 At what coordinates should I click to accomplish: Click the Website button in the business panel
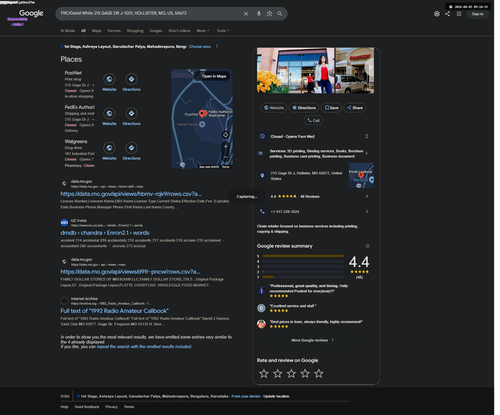pos(274,108)
